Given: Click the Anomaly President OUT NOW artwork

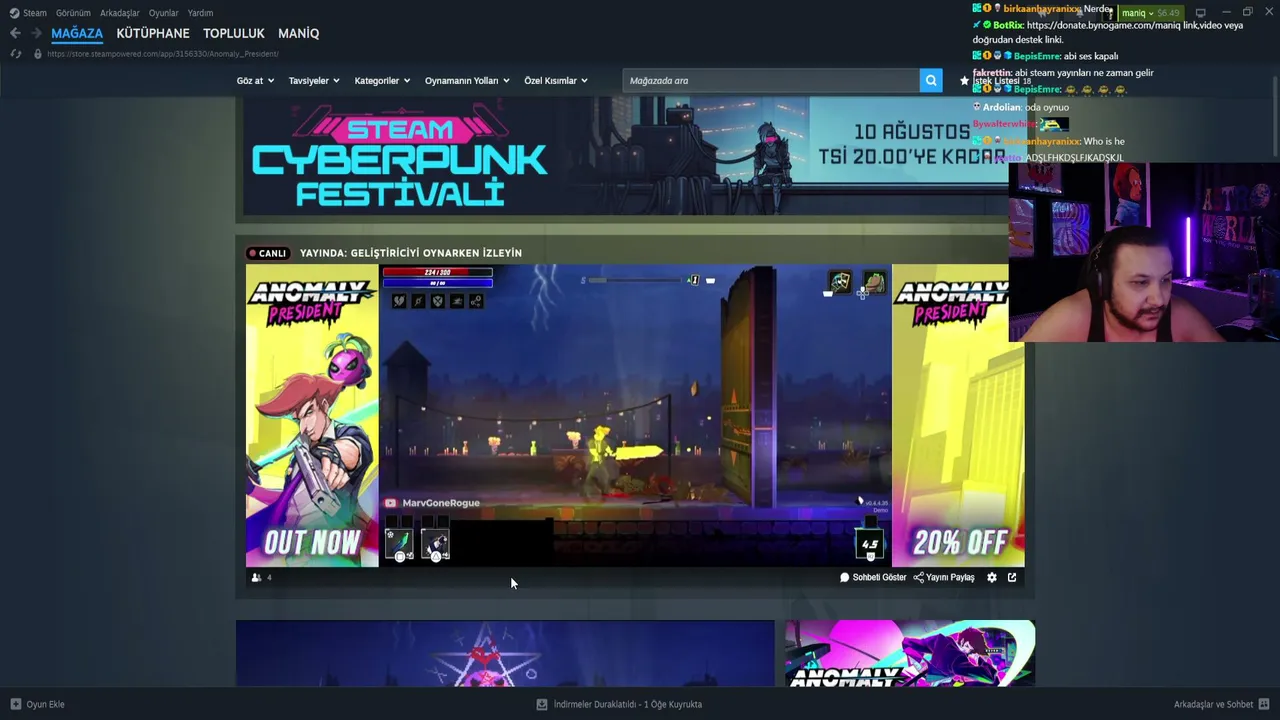Looking at the screenshot, I should [x=312, y=415].
